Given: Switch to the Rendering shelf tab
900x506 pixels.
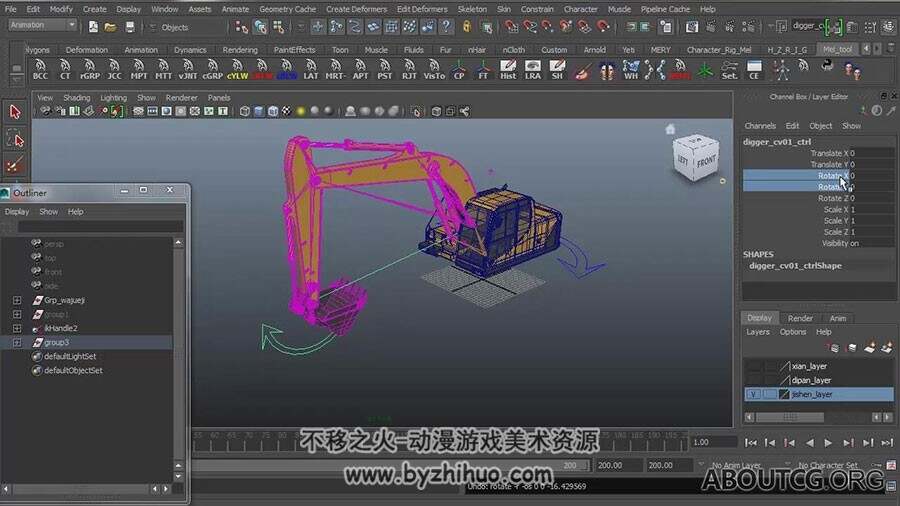Looking at the screenshot, I should [240, 50].
